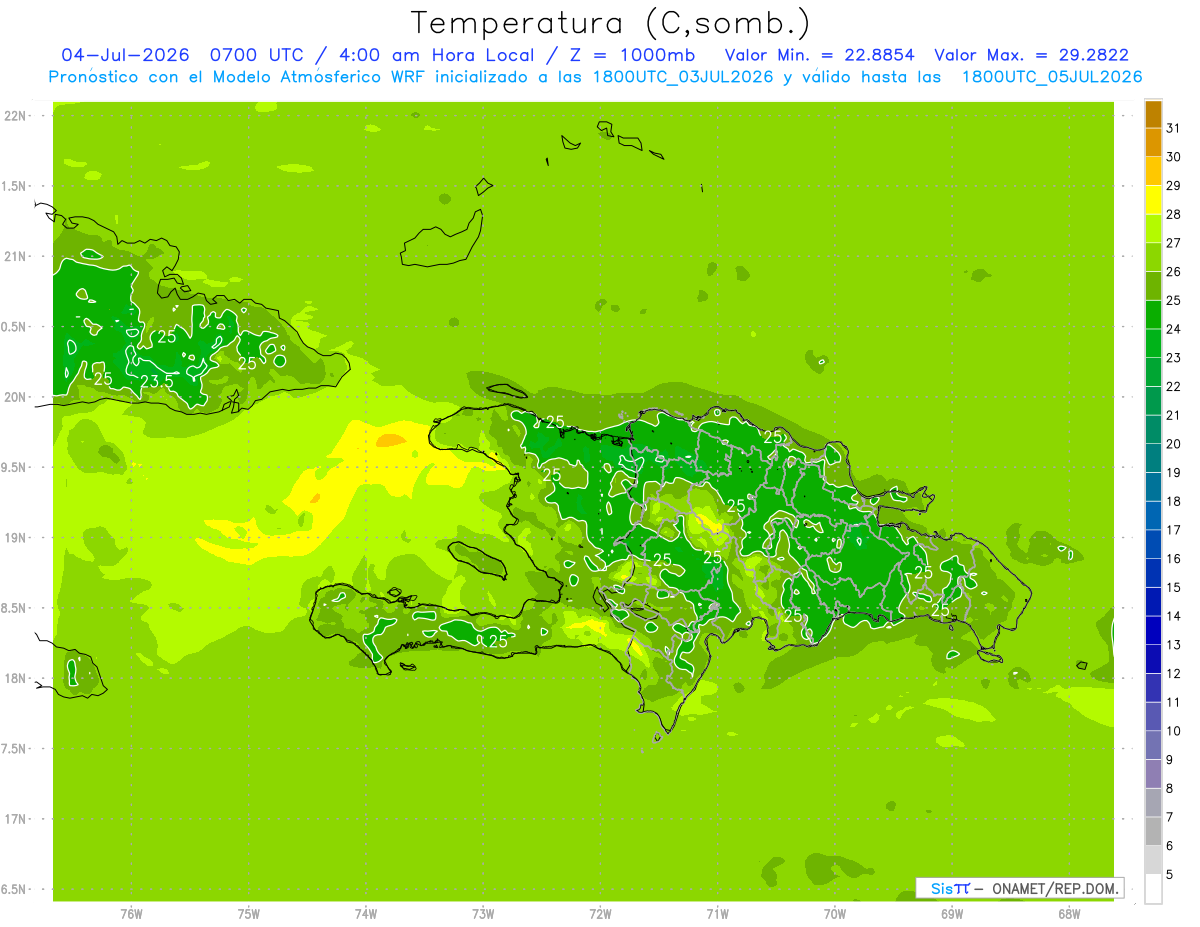Click the '68W' longitude axis label
The height and width of the screenshot is (927, 1200).
pos(1069,913)
